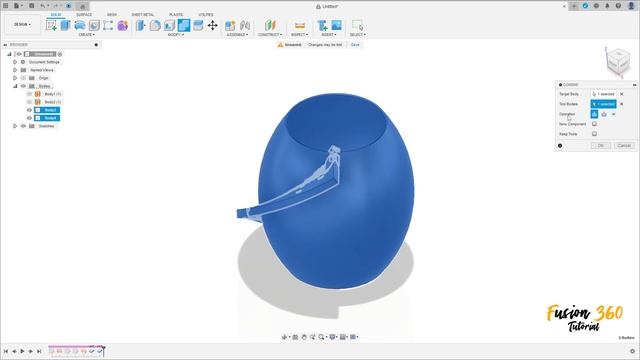
Task: Choose the Intersect operation in Combine dialog
Action: tap(613, 114)
